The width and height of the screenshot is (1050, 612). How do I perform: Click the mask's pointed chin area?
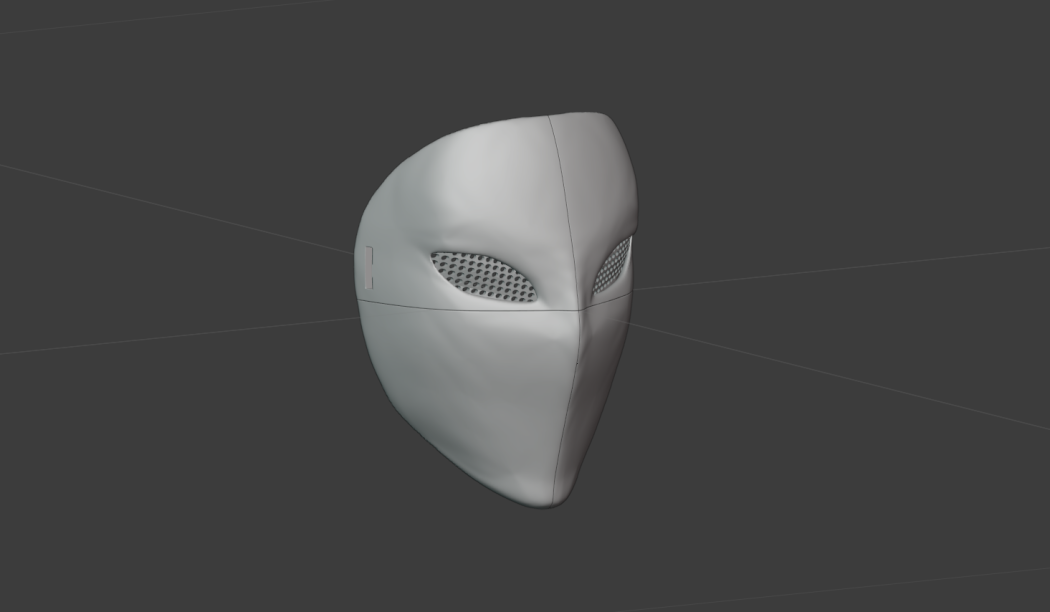(546, 485)
